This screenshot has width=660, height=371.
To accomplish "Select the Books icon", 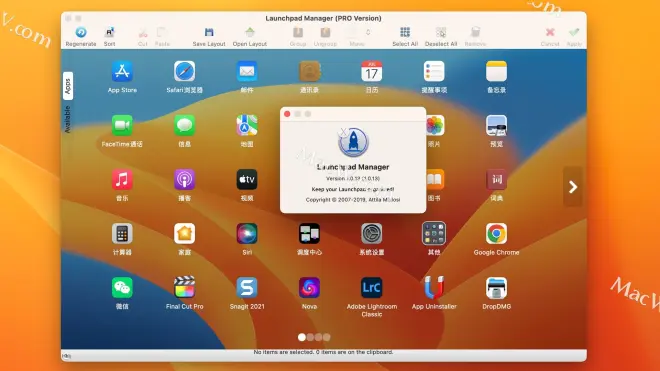I will [x=435, y=179].
